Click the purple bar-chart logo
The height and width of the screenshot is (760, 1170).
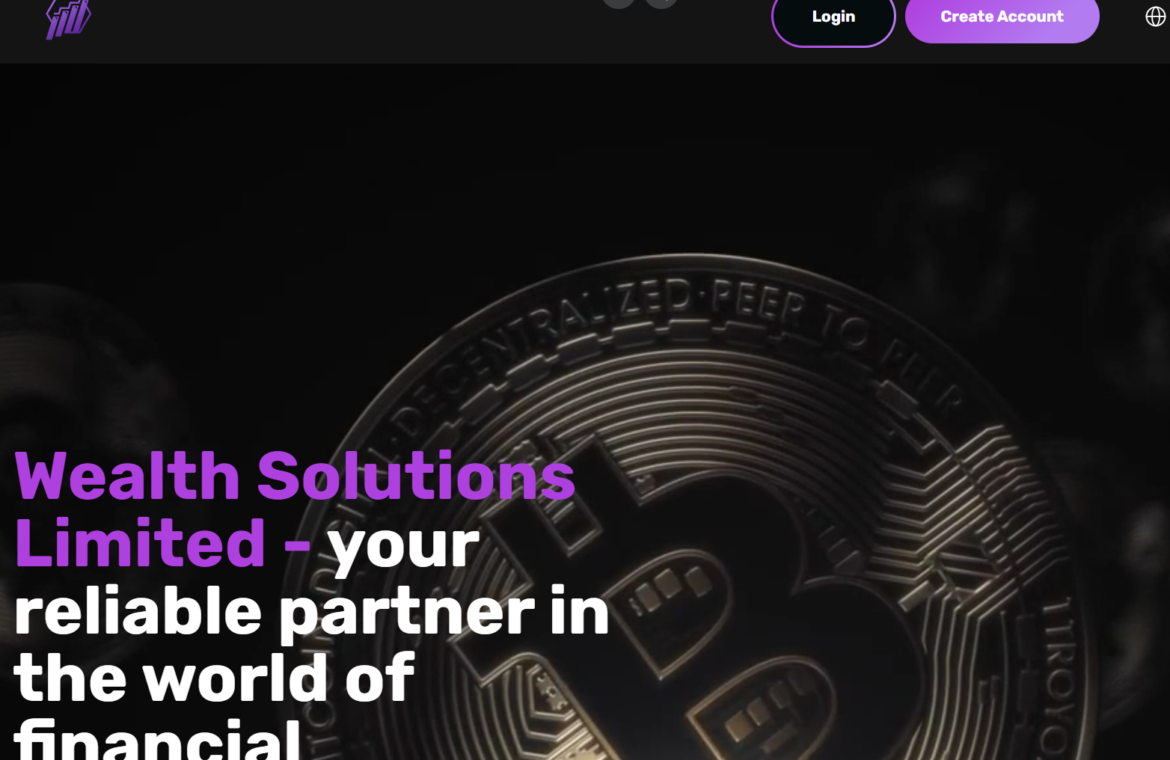pyautogui.click(x=68, y=18)
